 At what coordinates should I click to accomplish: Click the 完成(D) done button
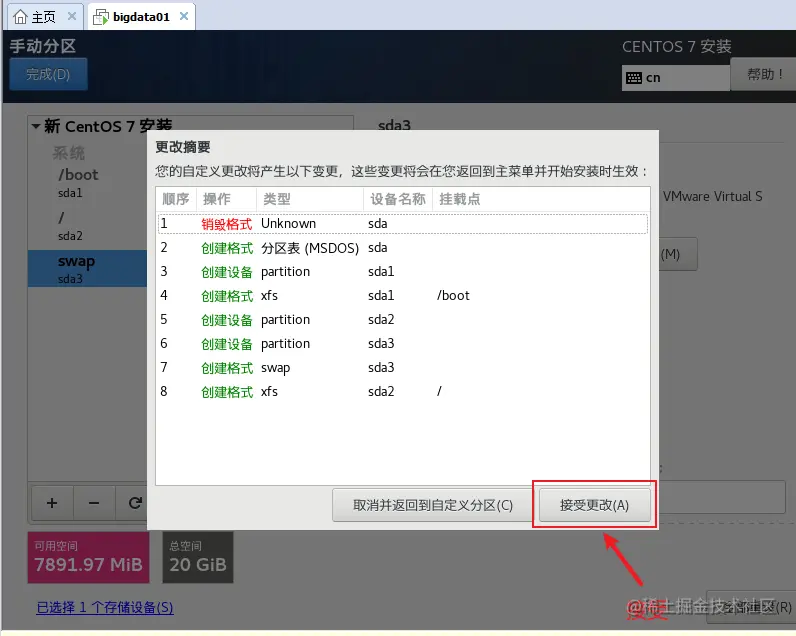(x=48, y=74)
